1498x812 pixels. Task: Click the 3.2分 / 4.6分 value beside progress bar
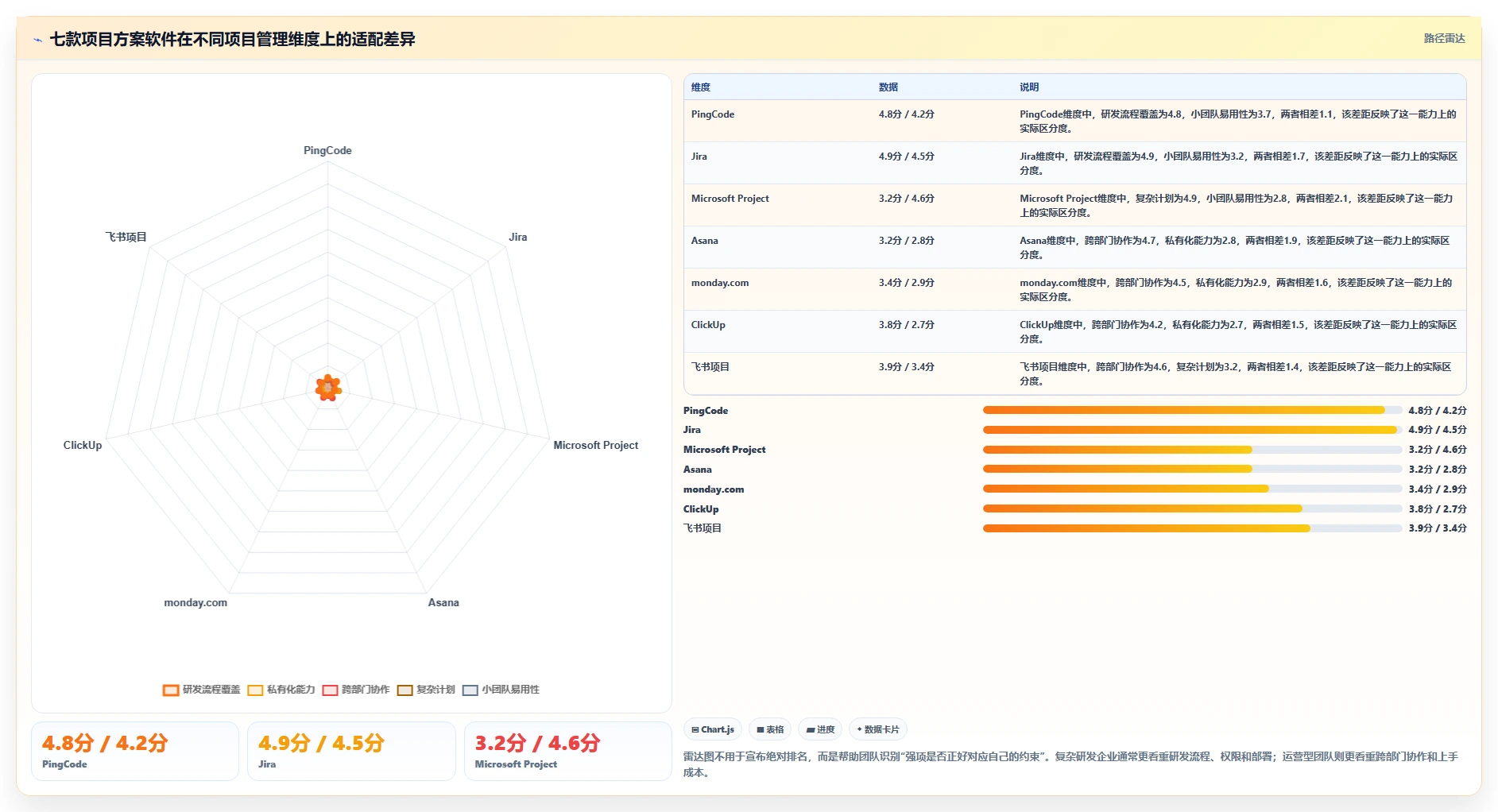(1438, 450)
